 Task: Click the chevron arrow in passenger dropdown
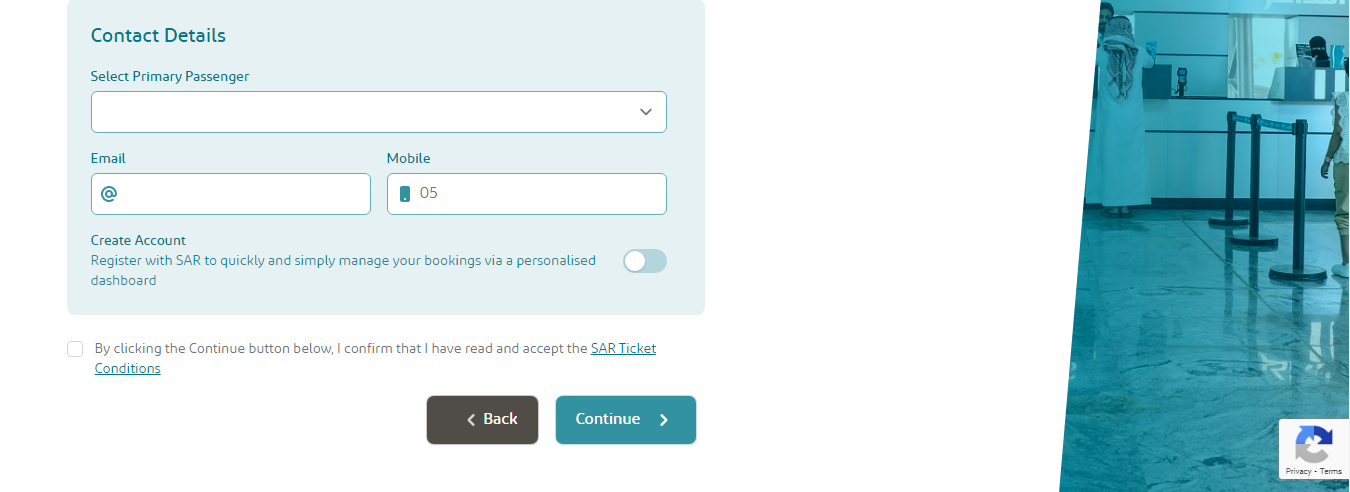coord(646,112)
